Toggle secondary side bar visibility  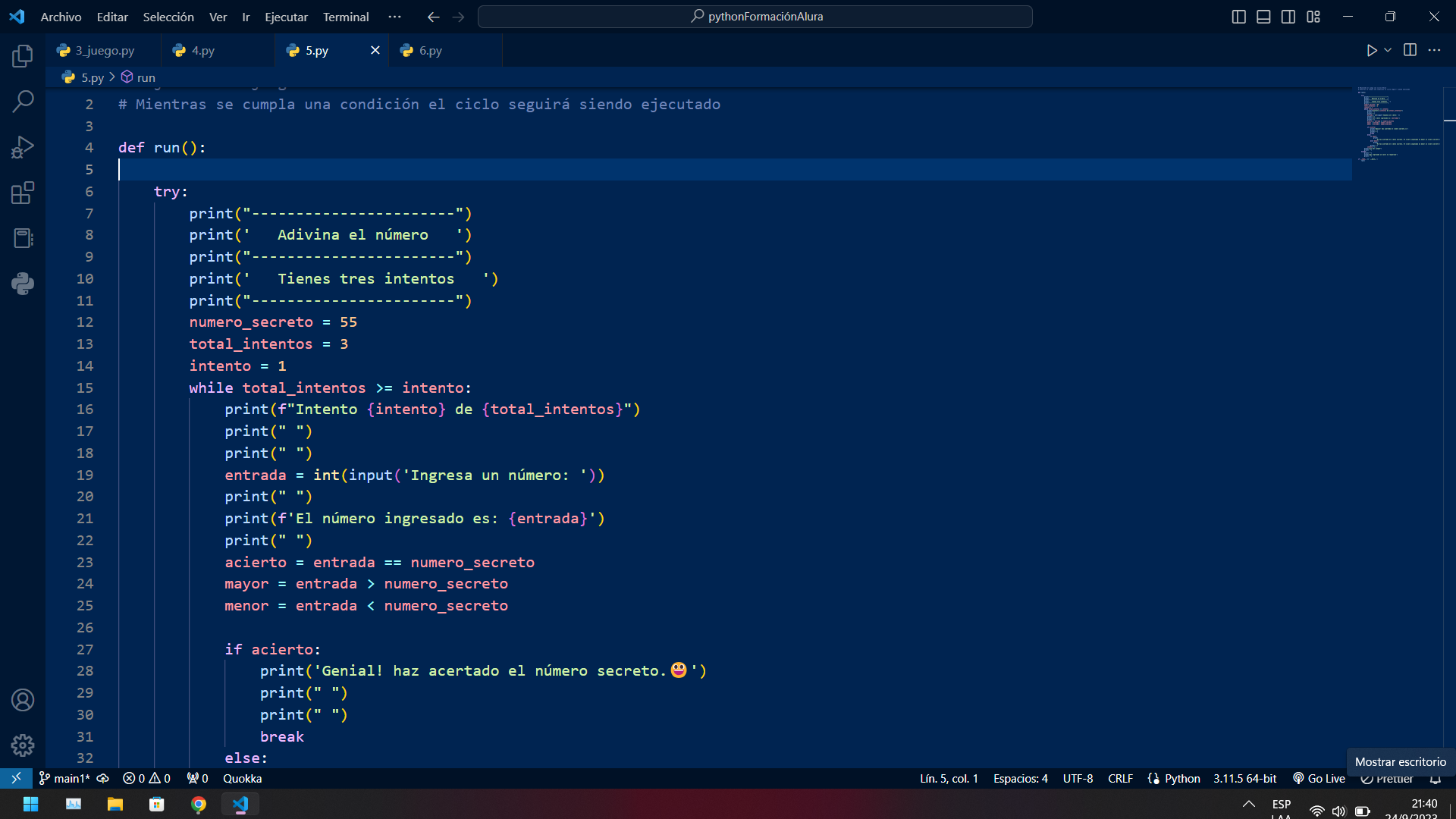(x=1288, y=17)
